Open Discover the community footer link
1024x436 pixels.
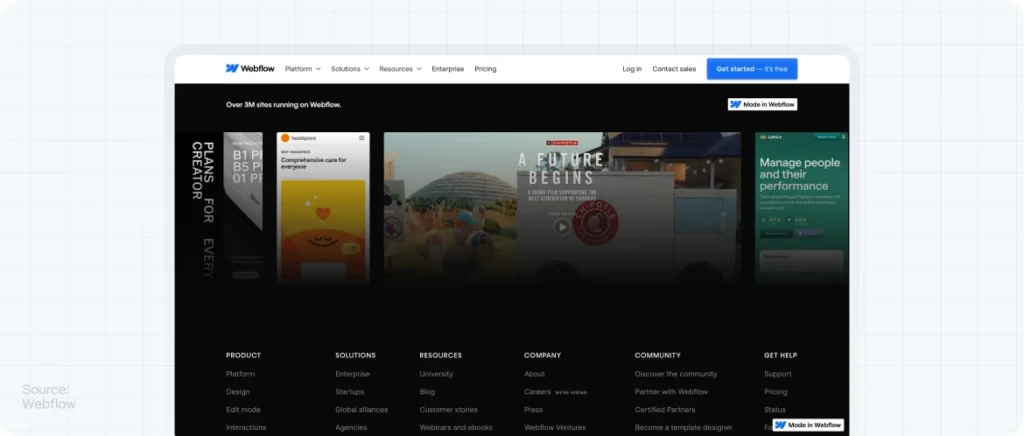pos(675,374)
